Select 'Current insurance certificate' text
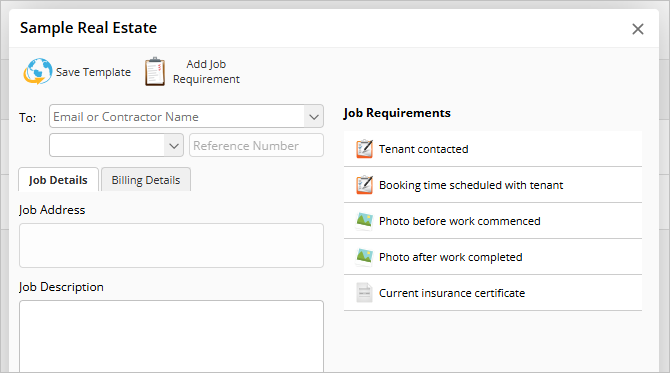 pyautogui.click(x=452, y=293)
